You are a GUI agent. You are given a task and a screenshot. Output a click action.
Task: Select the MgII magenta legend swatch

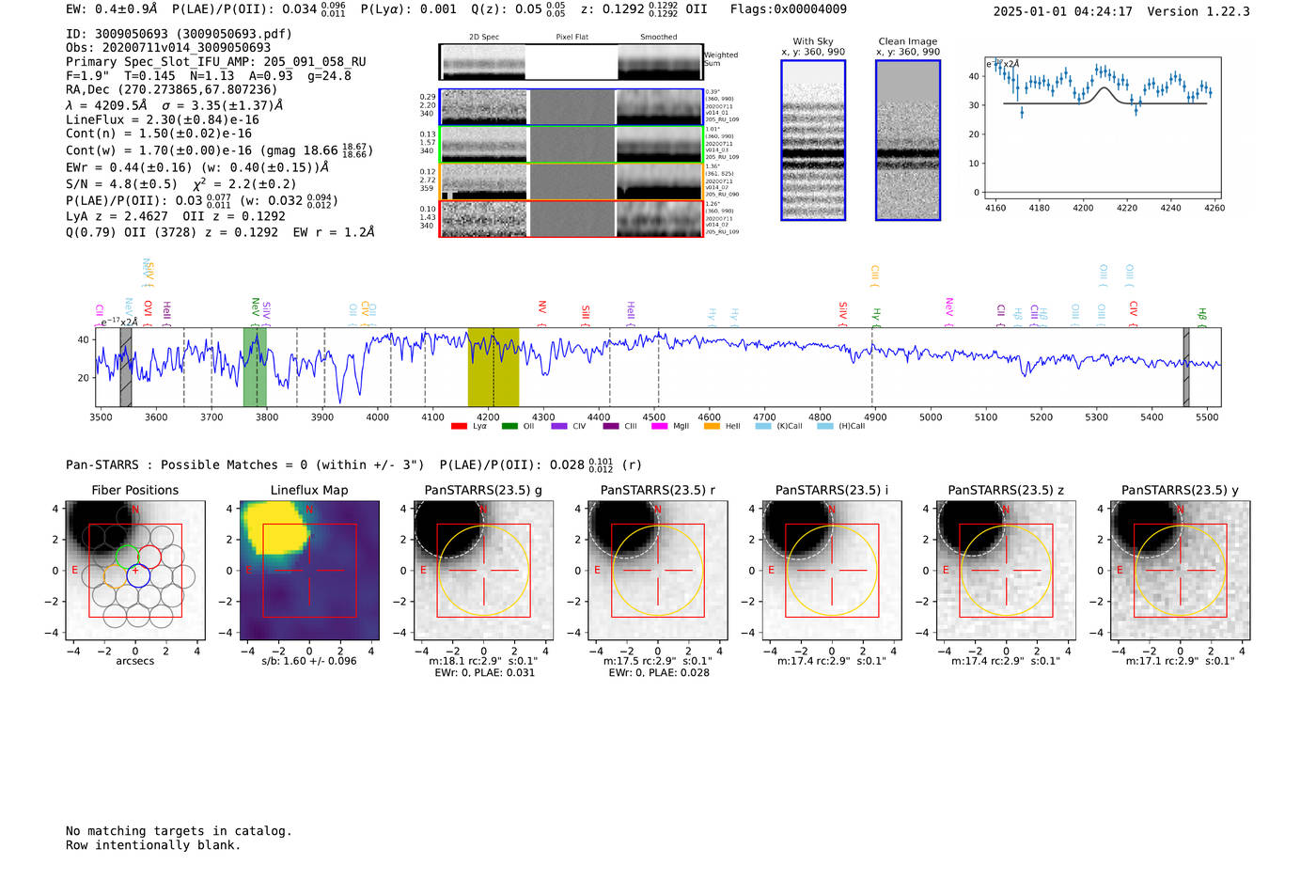pyautogui.click(x=659, y=426)
